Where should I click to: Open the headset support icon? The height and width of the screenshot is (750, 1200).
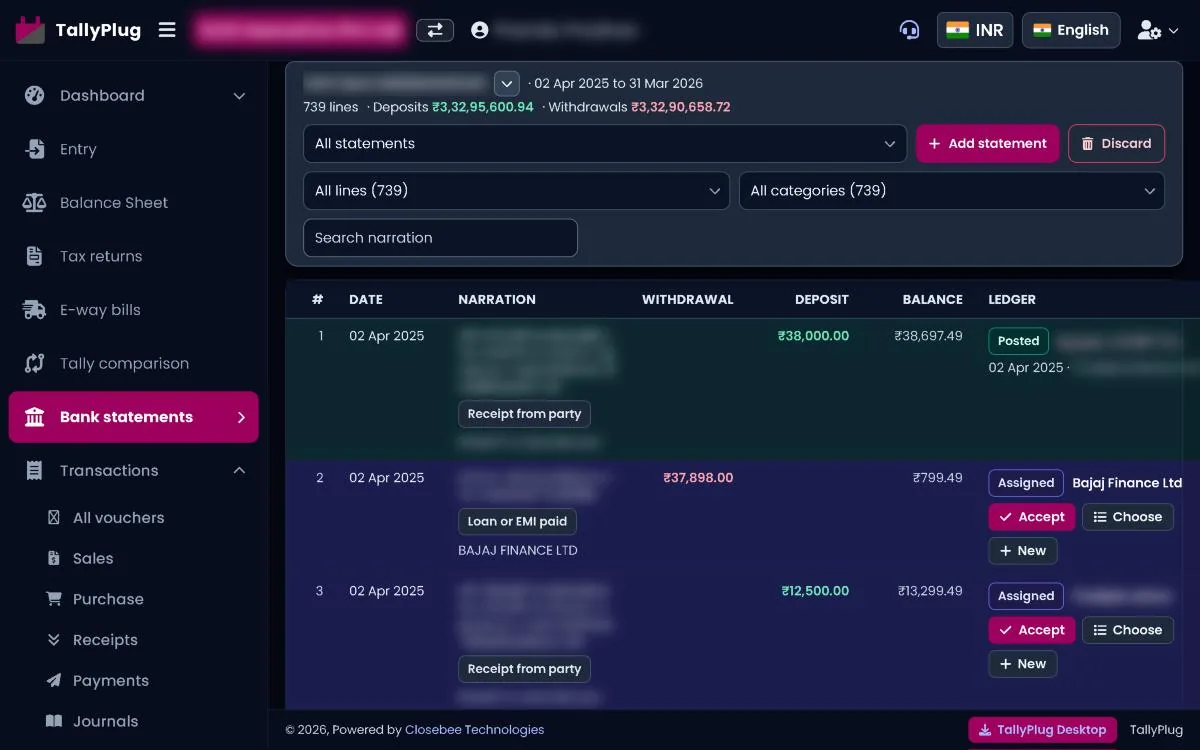pos(909,30)
